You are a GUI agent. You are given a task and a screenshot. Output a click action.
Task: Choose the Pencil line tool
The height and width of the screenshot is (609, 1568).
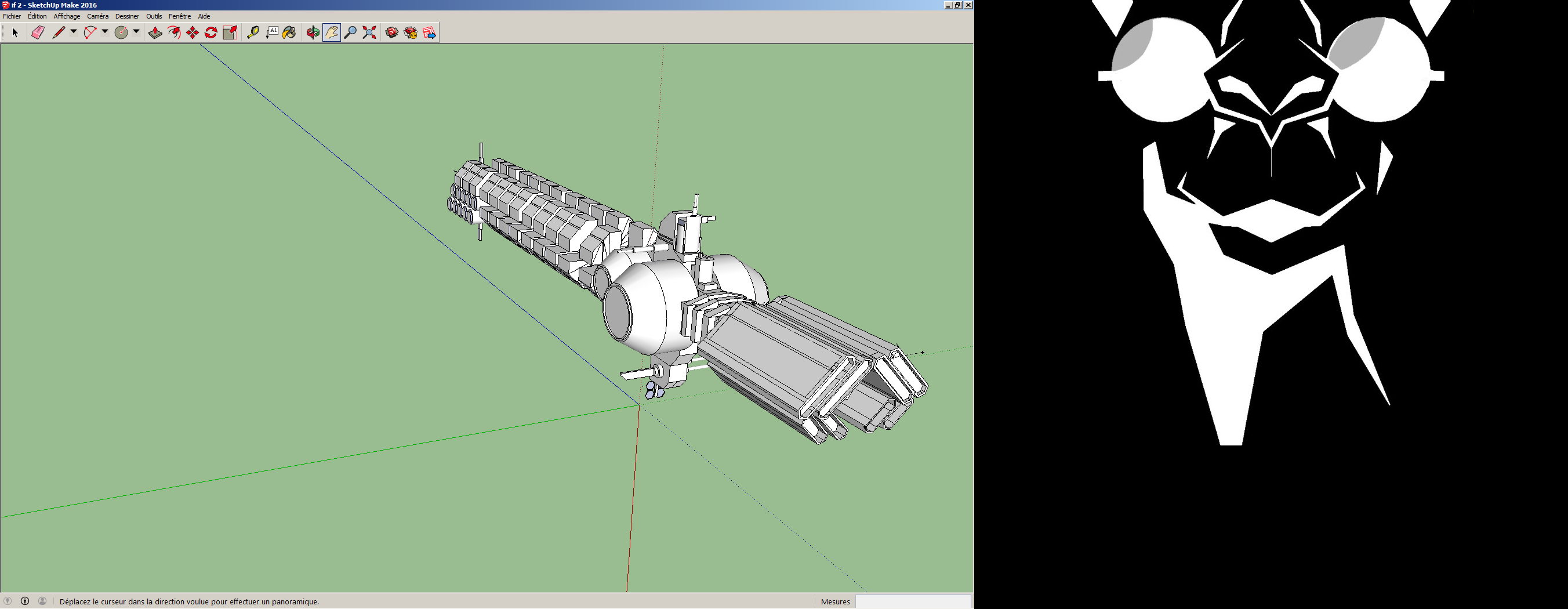coord(59,33)
